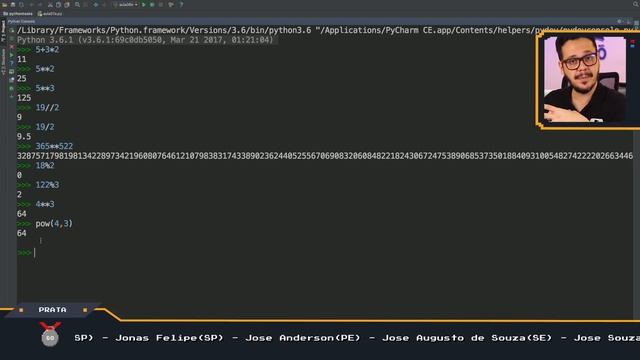Click the green Execute arrow in console sidebar

click(11, 55)
